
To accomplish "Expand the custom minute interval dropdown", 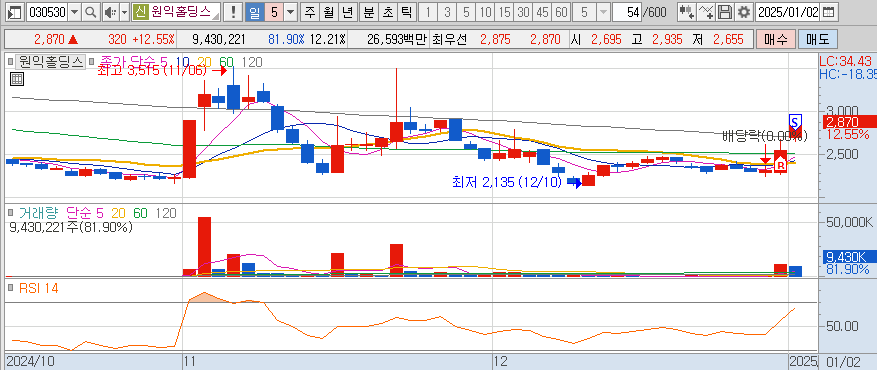I will click(602, 12).
